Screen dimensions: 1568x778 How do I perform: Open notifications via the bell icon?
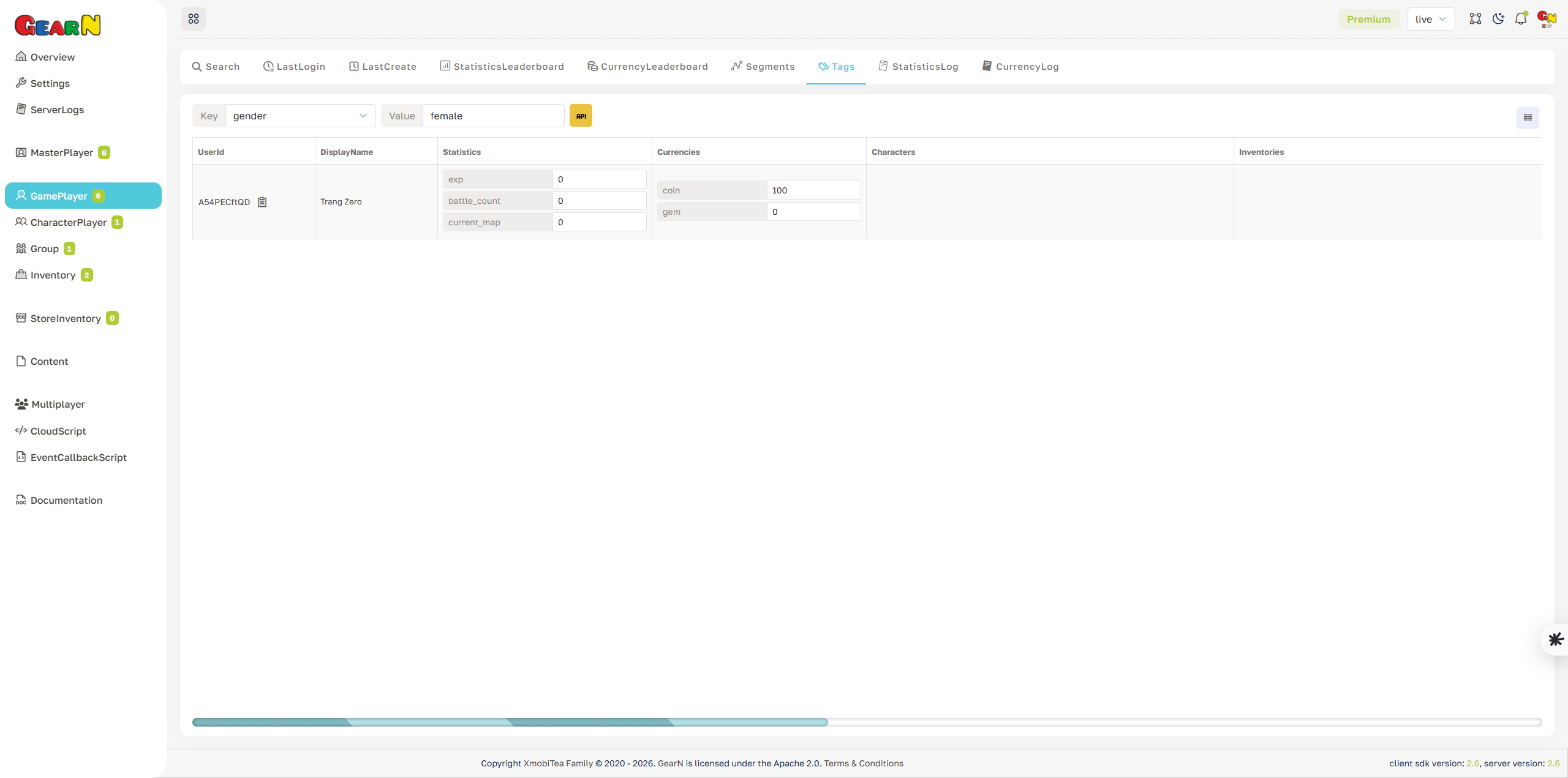(x=1521, y=18)
